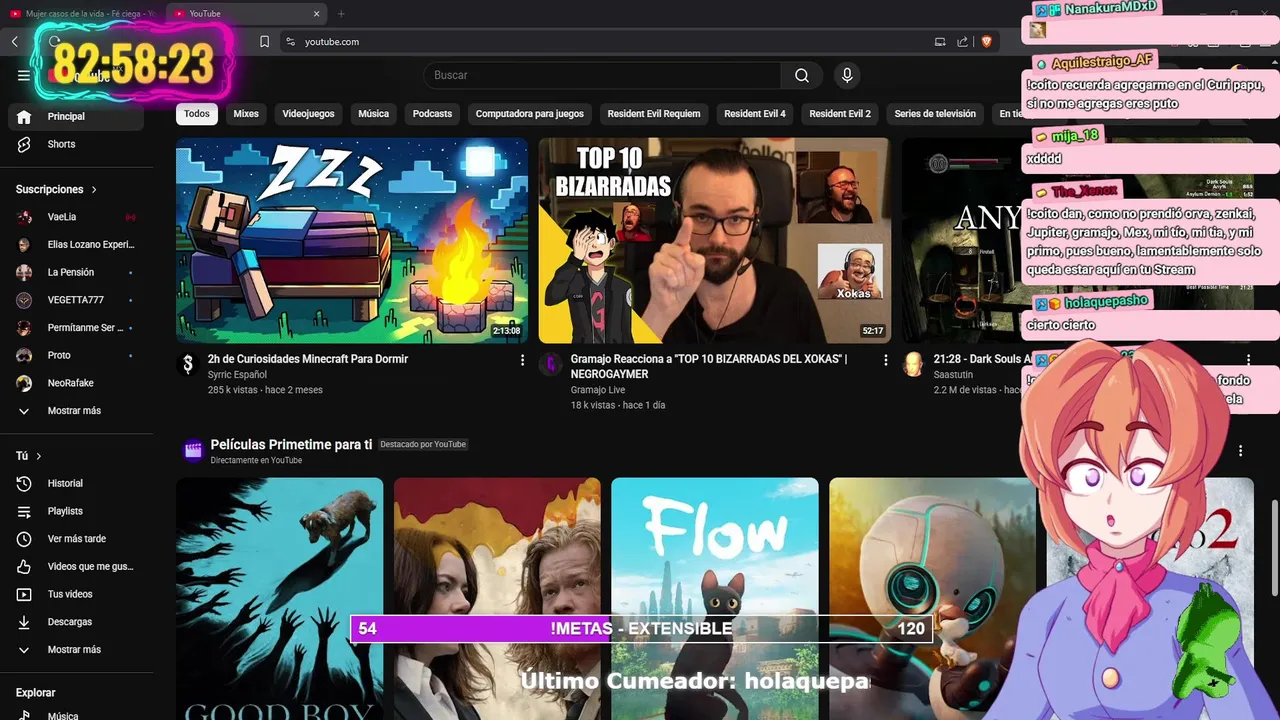Expand Mostrar más under subscriptions
1280x720 pixels.
tap(76, 411)
